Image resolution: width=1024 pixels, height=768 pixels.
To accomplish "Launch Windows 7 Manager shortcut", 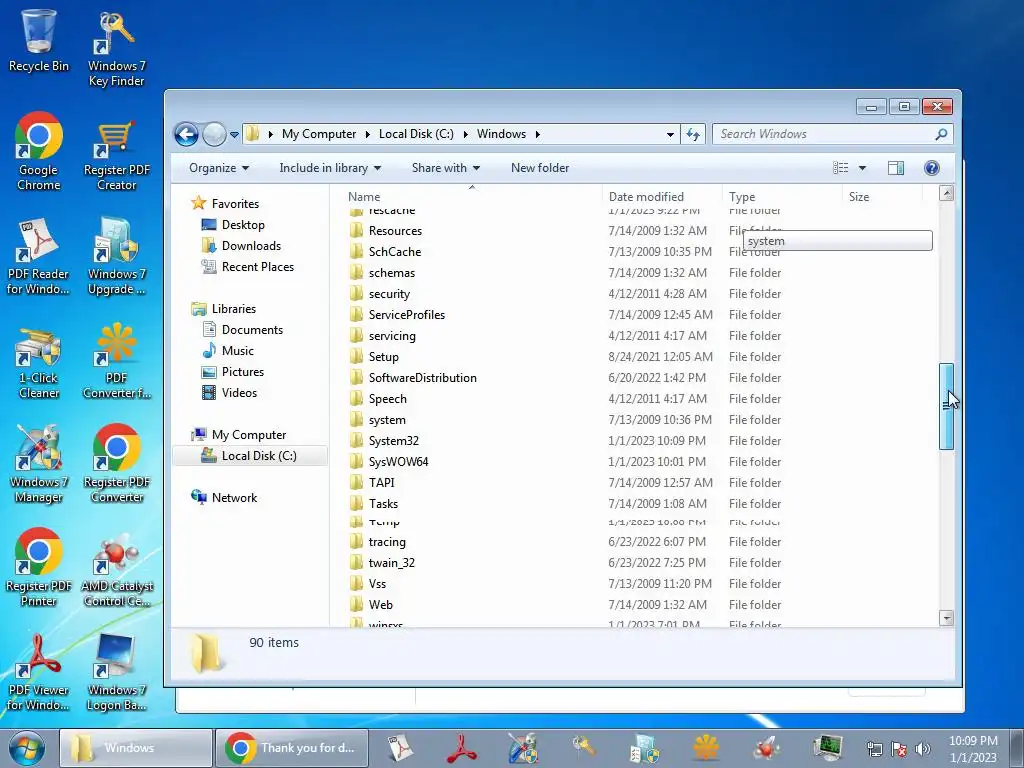I will pos(39,465).
